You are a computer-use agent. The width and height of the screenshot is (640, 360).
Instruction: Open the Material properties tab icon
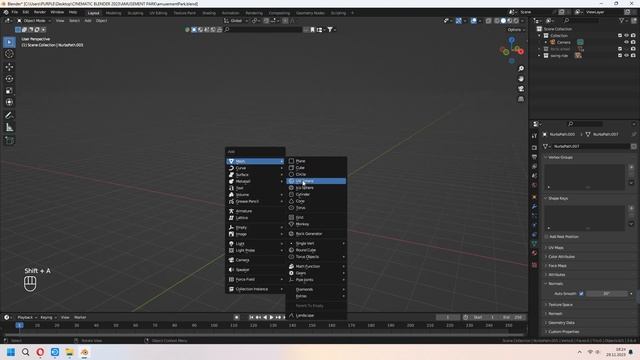[x=534, y=253]
